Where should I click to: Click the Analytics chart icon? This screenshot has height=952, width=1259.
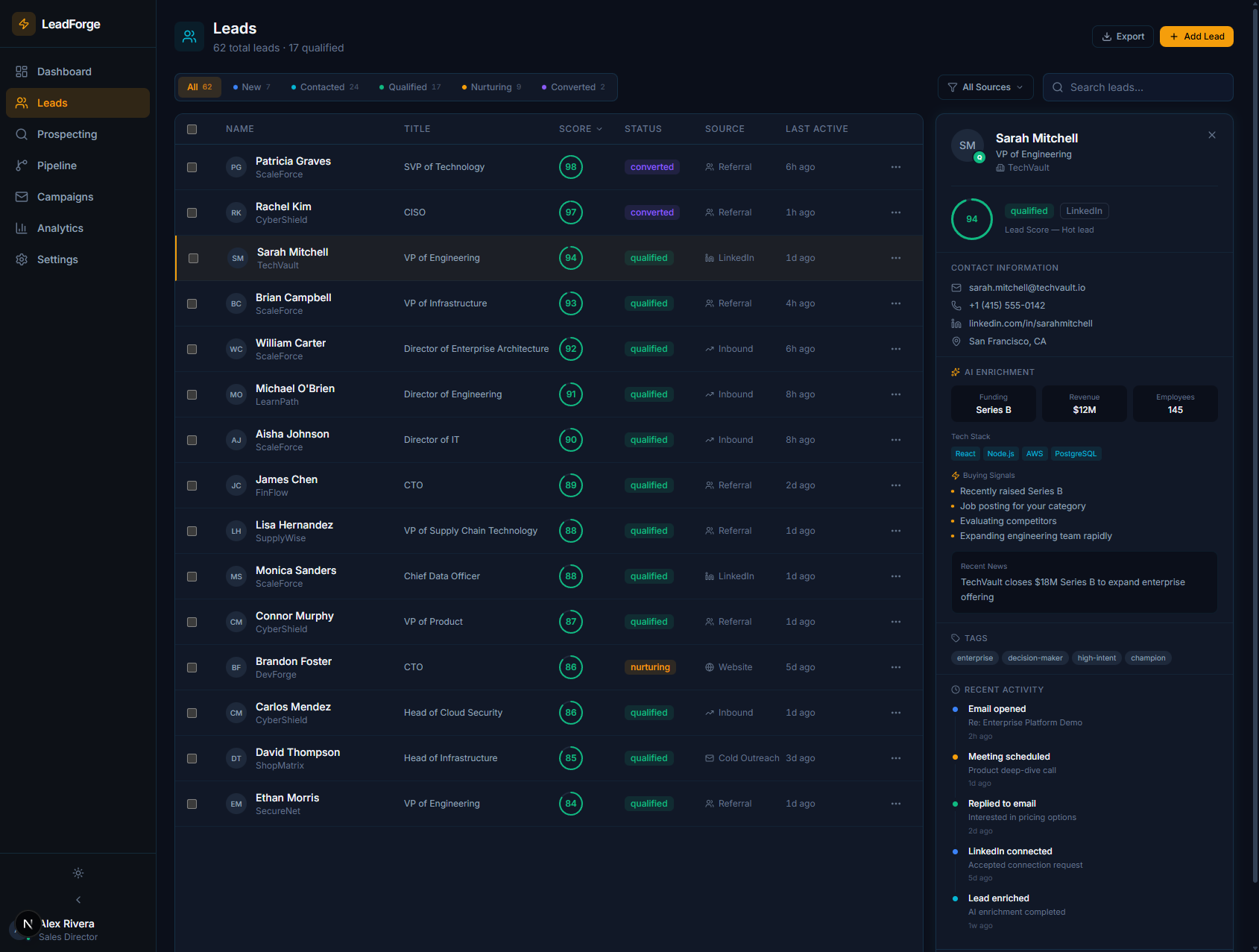point(22,228)
